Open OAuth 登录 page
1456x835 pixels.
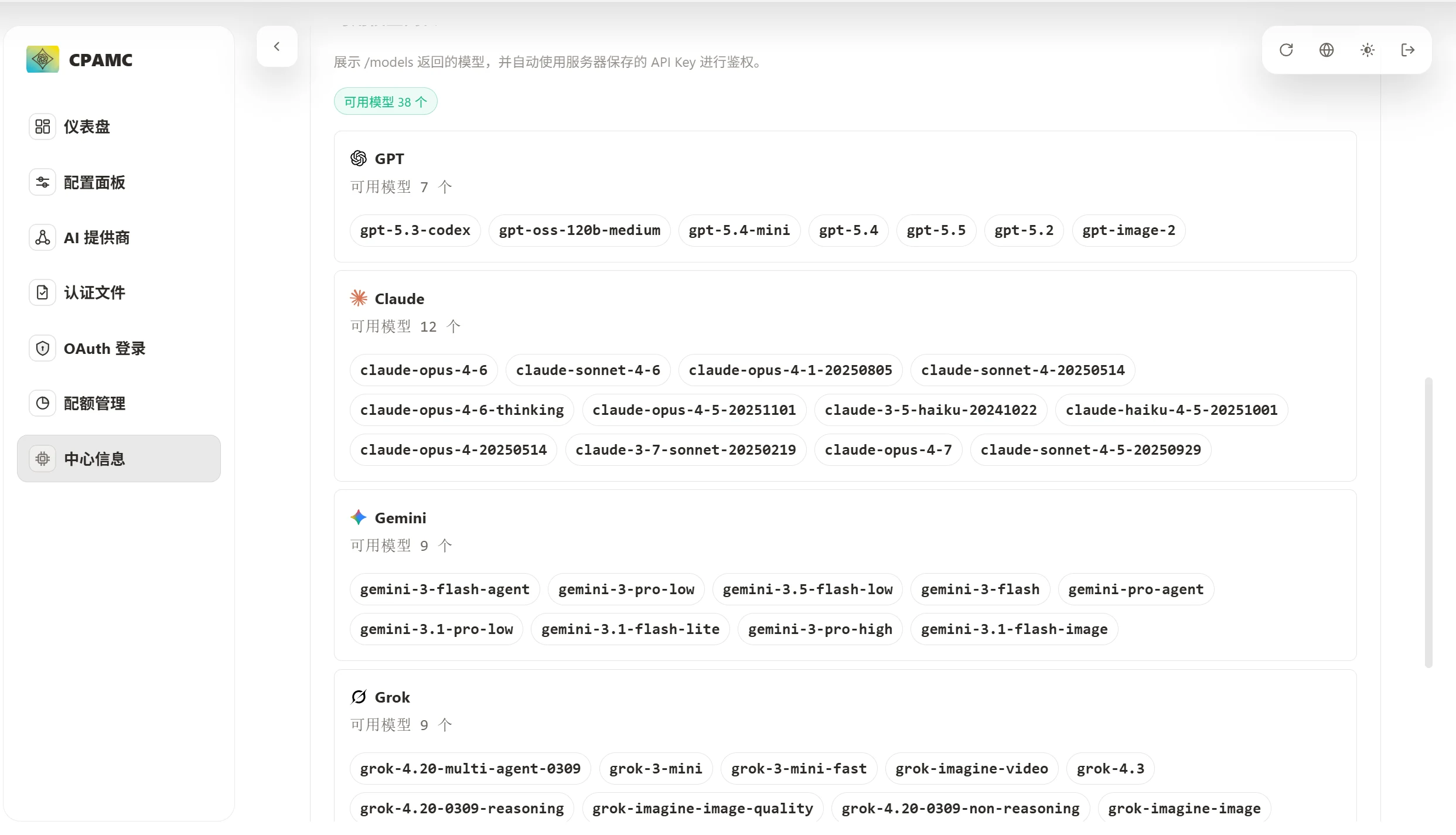[119, 348]
